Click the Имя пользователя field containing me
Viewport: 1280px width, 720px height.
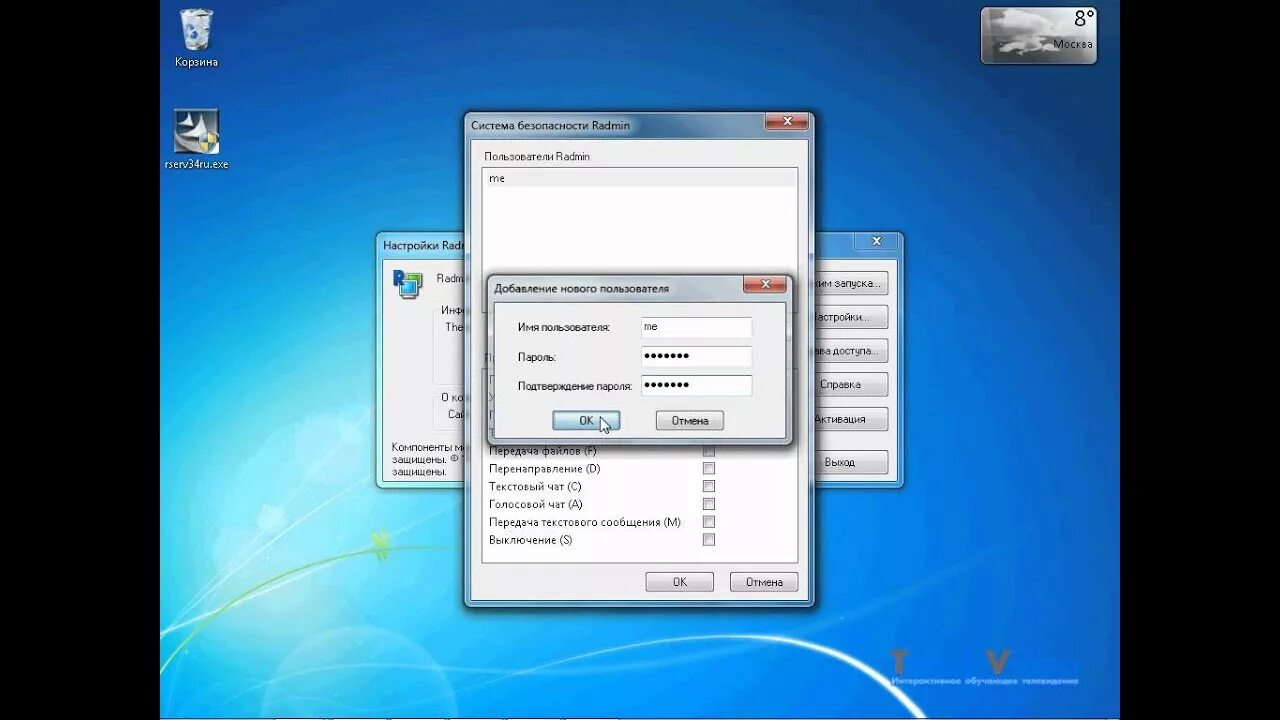[x=696, y=327]
